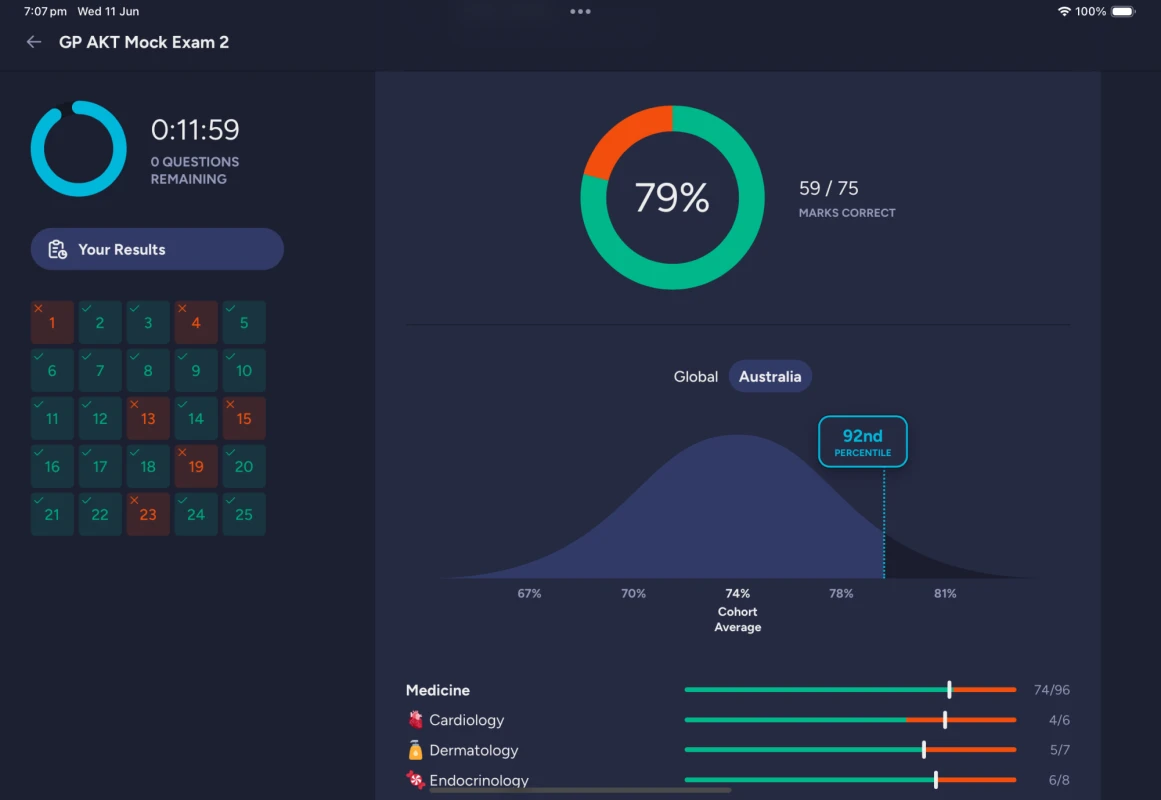The height and width of the screenshot is (800, 1161).
Task: Click the Medicine score bar marker
Action: click(x=949, y=690)
